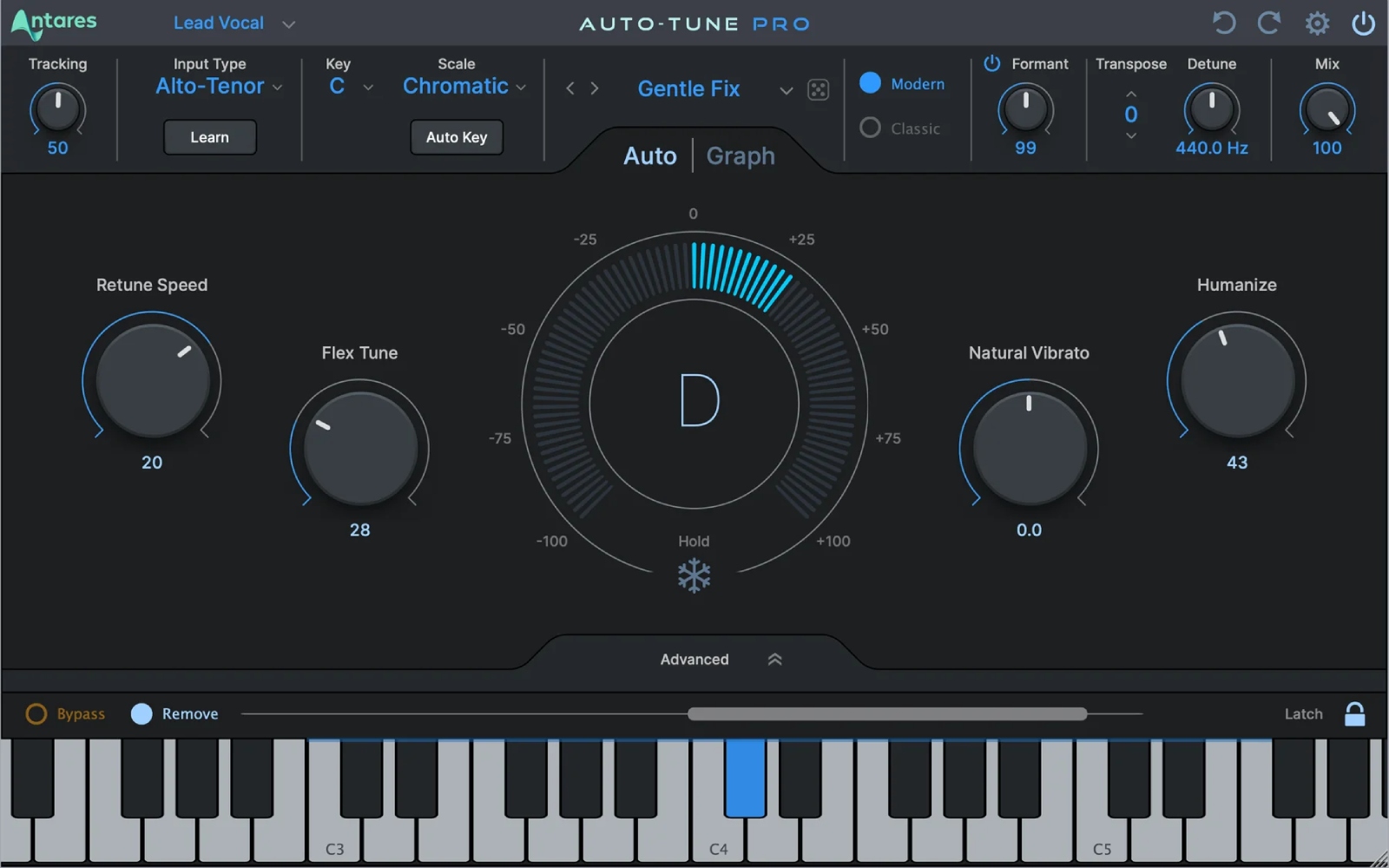Expand the Advanced panel
The height and width of the screenshot is (868, 1389).
694,659
